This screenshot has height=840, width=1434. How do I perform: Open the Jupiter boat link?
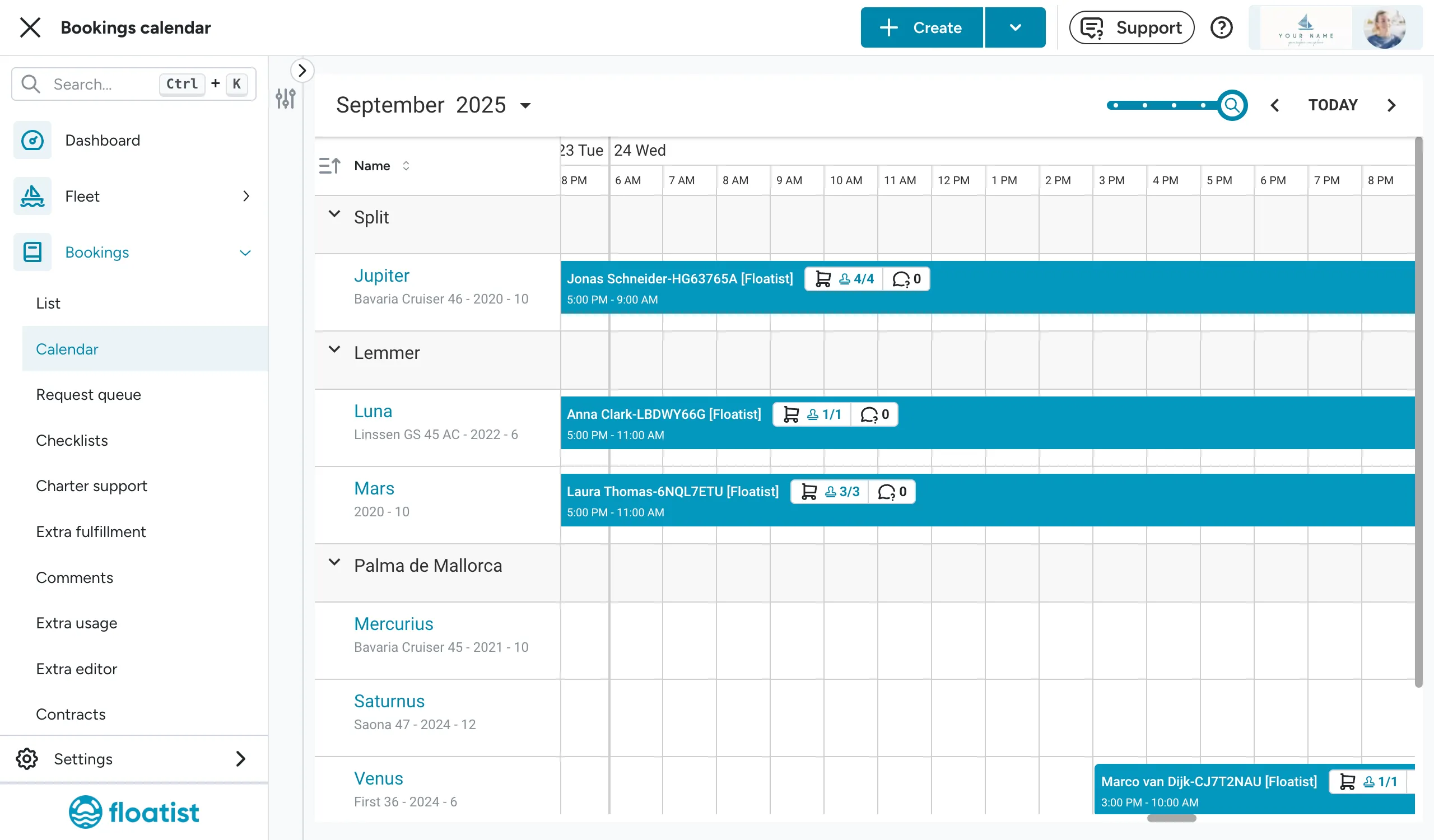point(382,276)
